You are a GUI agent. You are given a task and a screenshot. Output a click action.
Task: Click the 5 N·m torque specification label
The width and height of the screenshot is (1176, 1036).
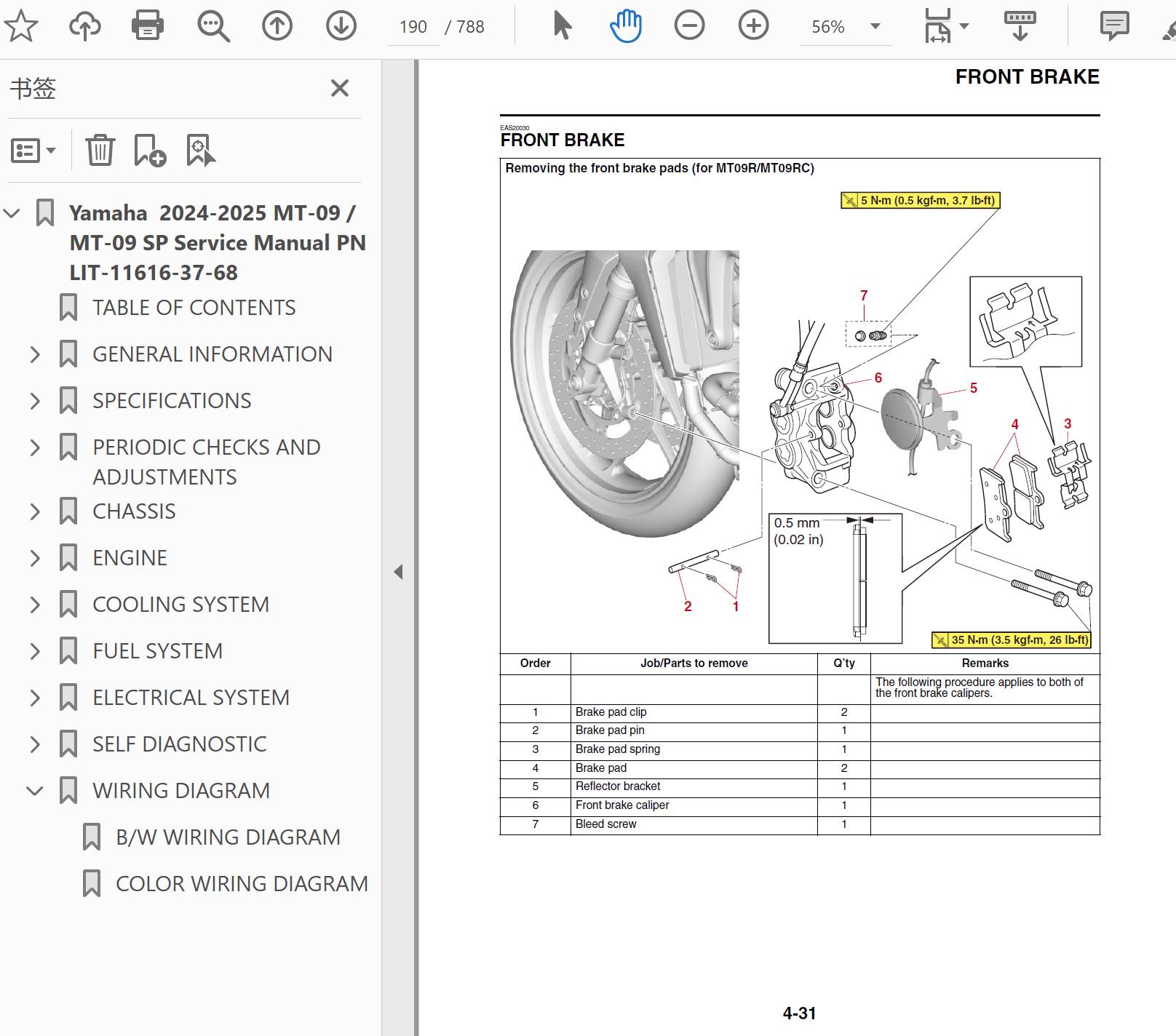coord(921,200)
